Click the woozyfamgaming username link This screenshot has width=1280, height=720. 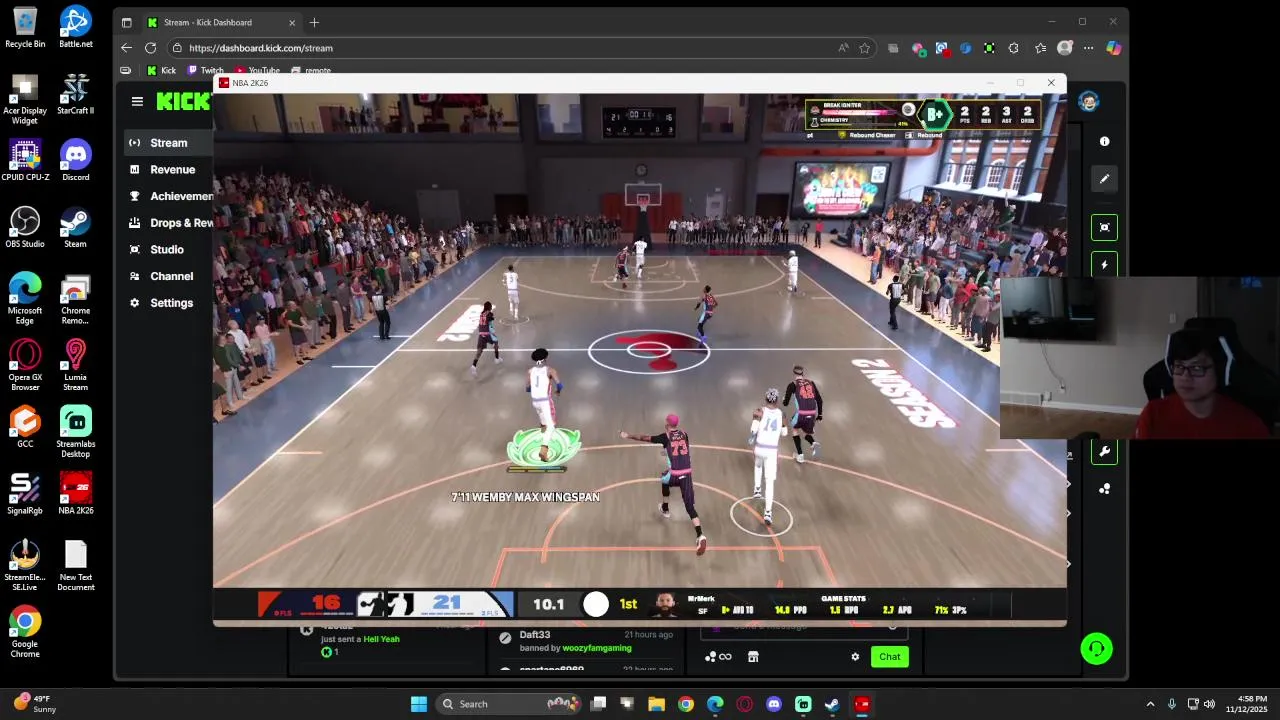598,648
